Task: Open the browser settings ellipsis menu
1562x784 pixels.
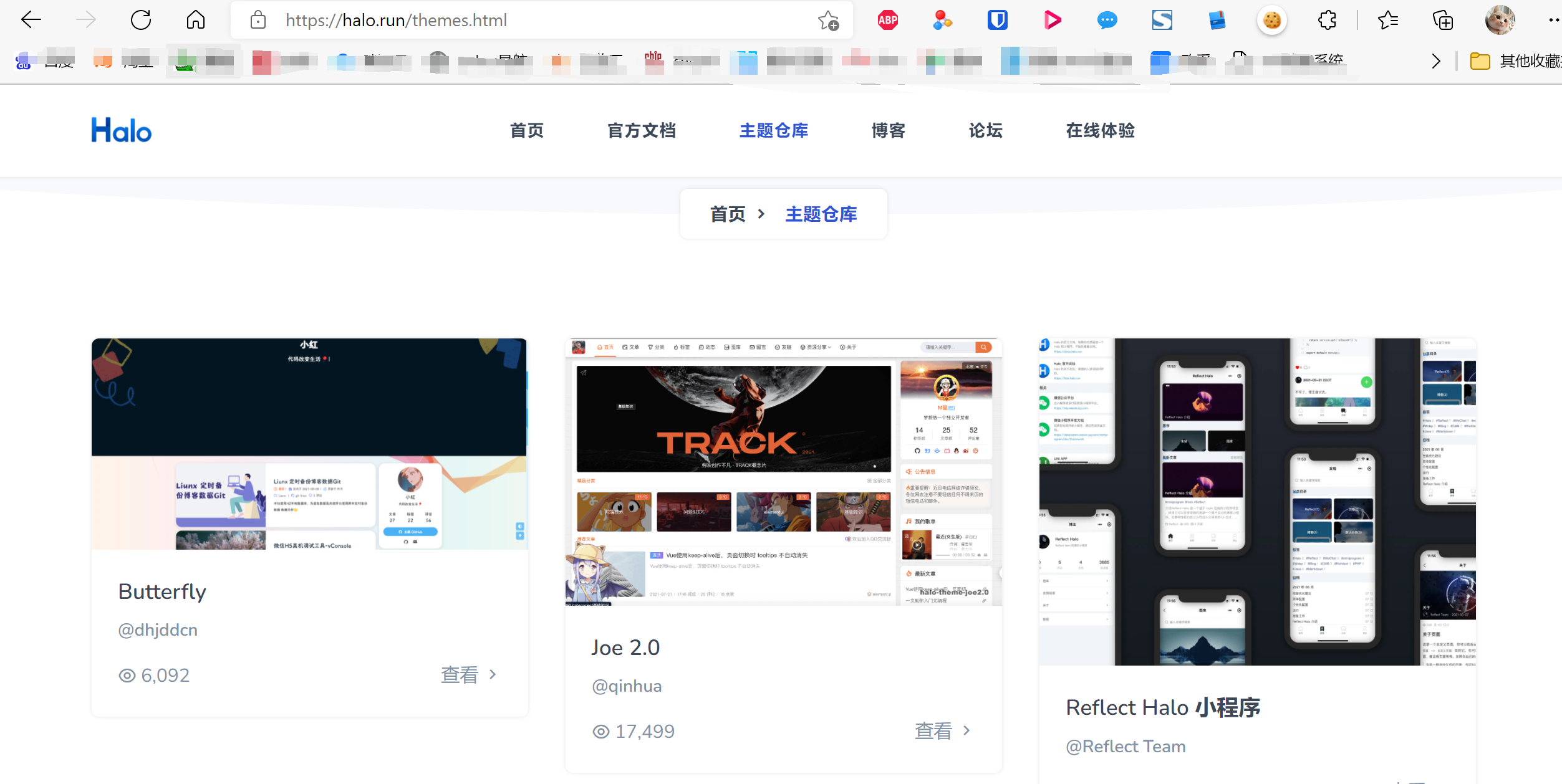Action: tap(1554, 21)
